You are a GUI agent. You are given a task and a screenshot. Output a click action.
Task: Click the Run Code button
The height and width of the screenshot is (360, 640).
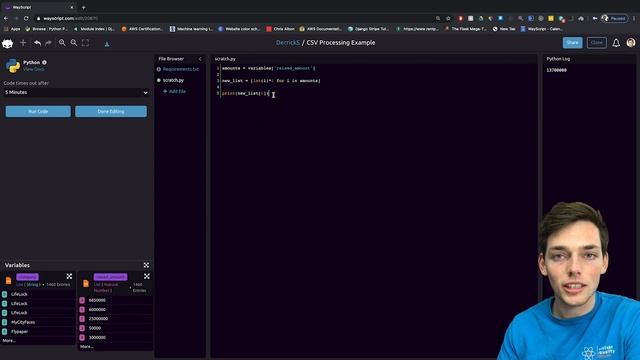[x=38, y=111]
